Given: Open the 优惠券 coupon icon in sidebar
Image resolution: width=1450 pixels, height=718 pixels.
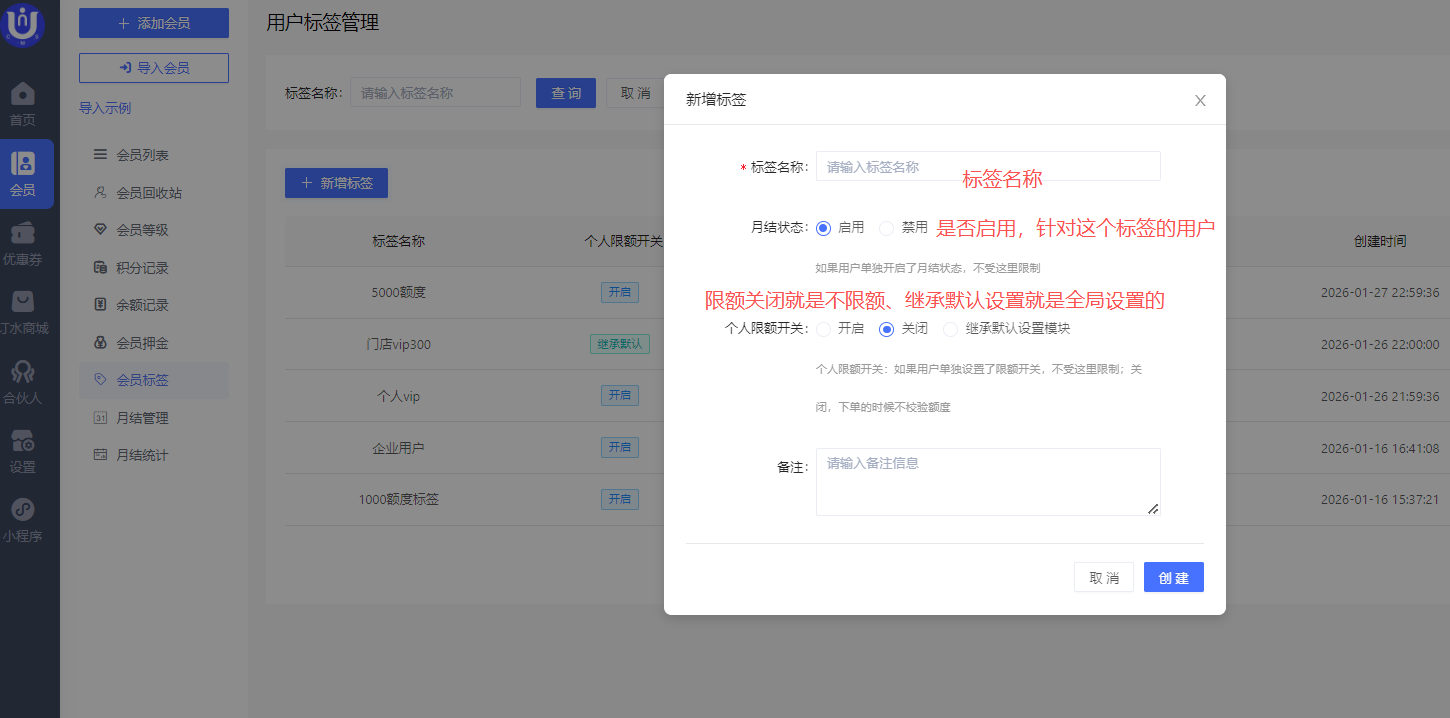Looking at the screenshot, I should click(x=22, y=235).
